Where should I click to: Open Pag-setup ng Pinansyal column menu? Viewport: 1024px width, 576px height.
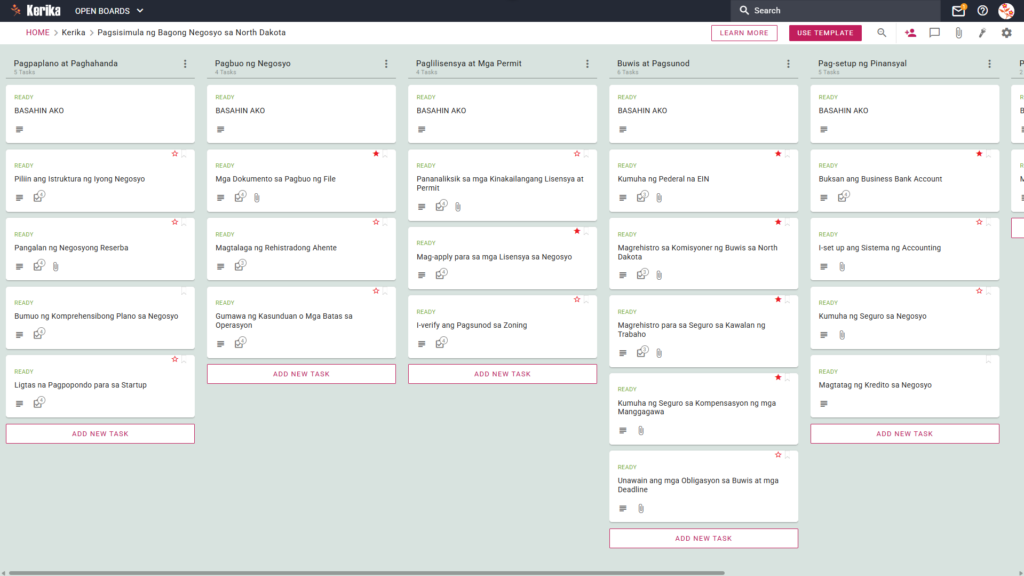(x=989, y=63)
